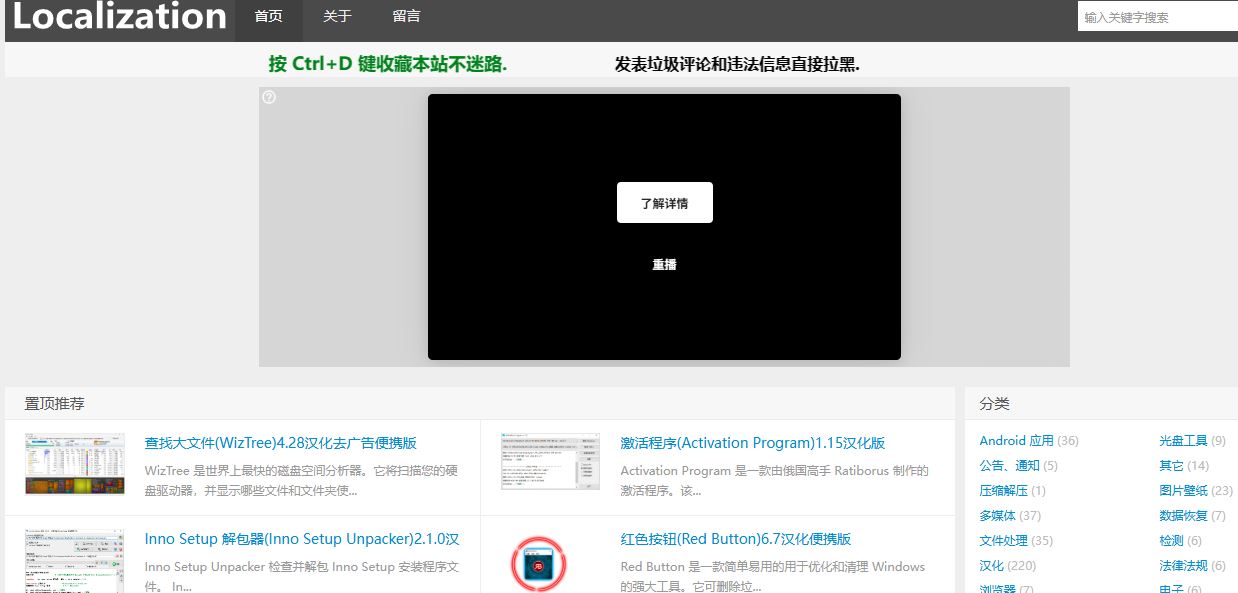Open the Activation Program screenshot thumbnail
The image size is (1238, 593).
tap(550, 461)
